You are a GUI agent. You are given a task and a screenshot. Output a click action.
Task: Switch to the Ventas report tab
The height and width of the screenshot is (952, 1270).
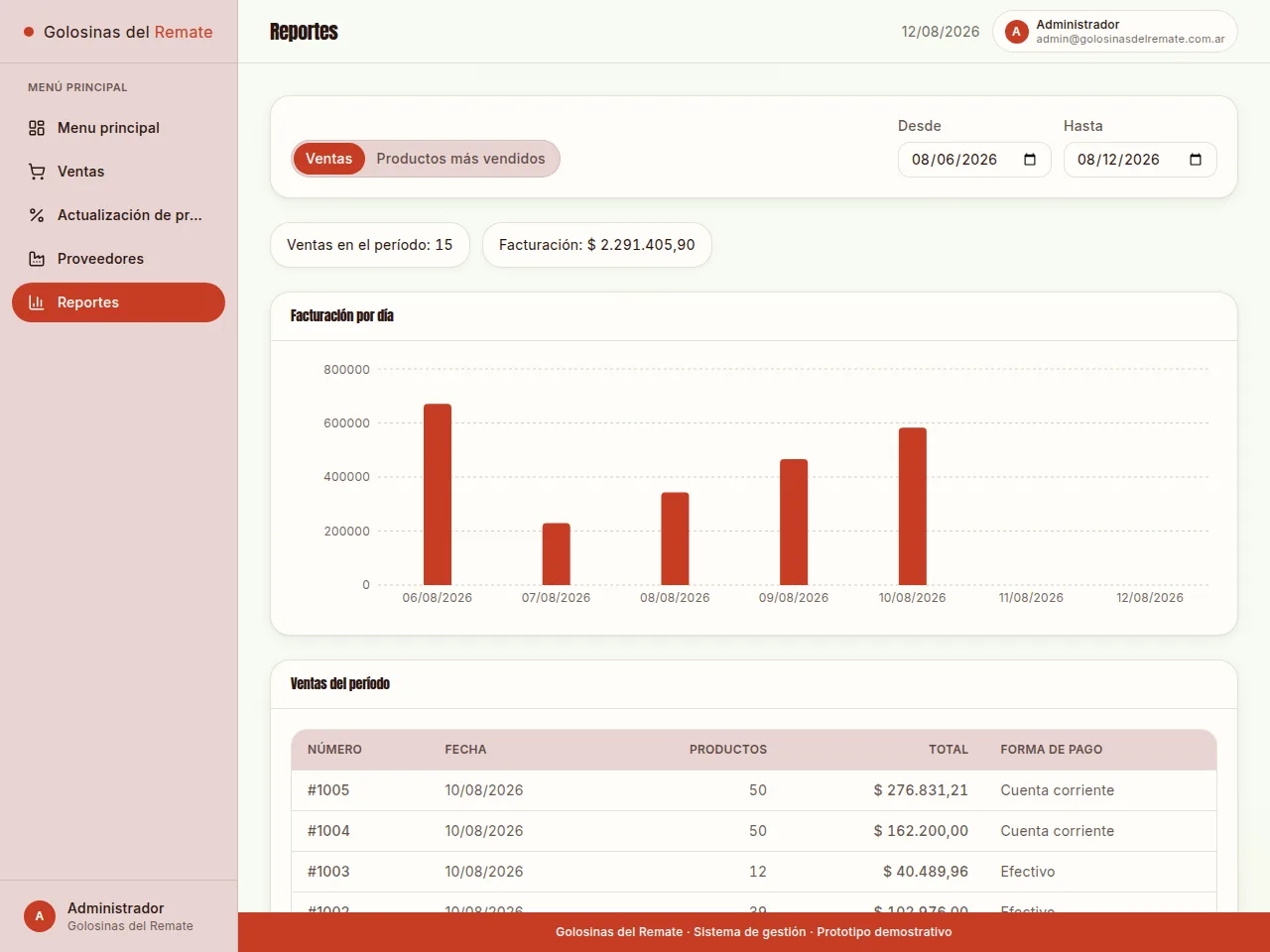pyautogui.click(x=328, y=159)
